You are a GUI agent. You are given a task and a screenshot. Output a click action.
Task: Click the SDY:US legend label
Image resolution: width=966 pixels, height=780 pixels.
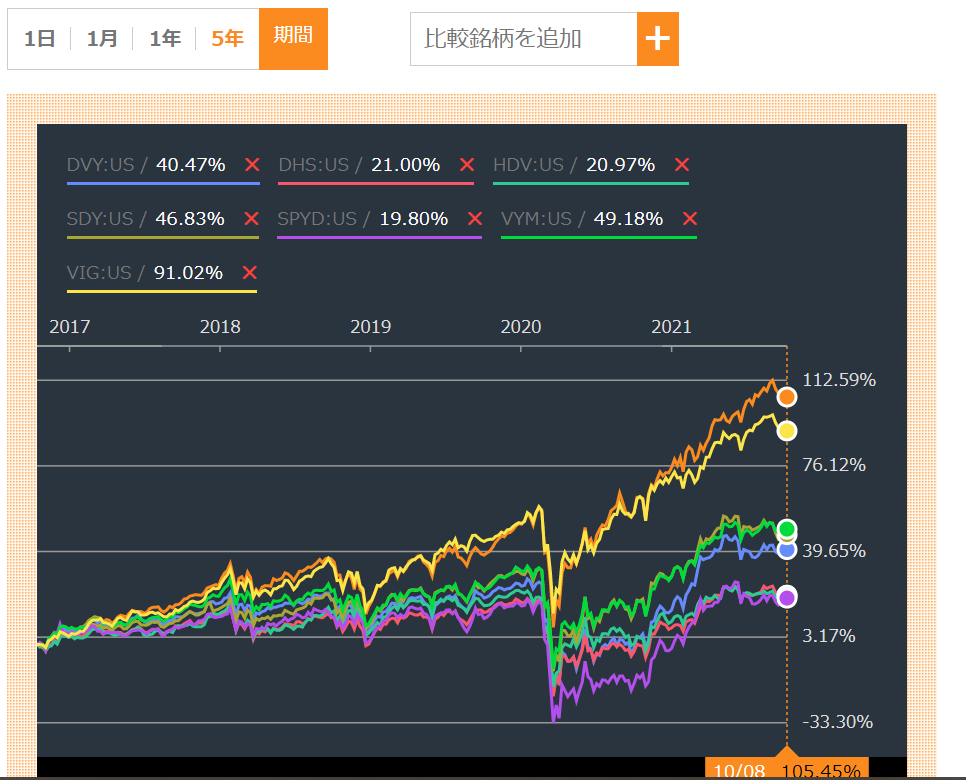(x=100, y=219)
